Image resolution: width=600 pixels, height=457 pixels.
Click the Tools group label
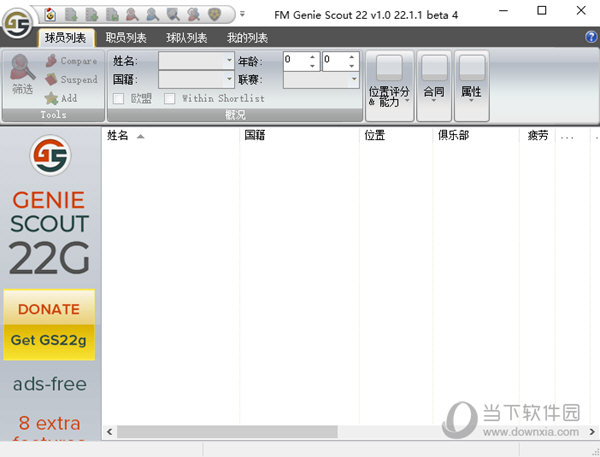pos(53,115)
